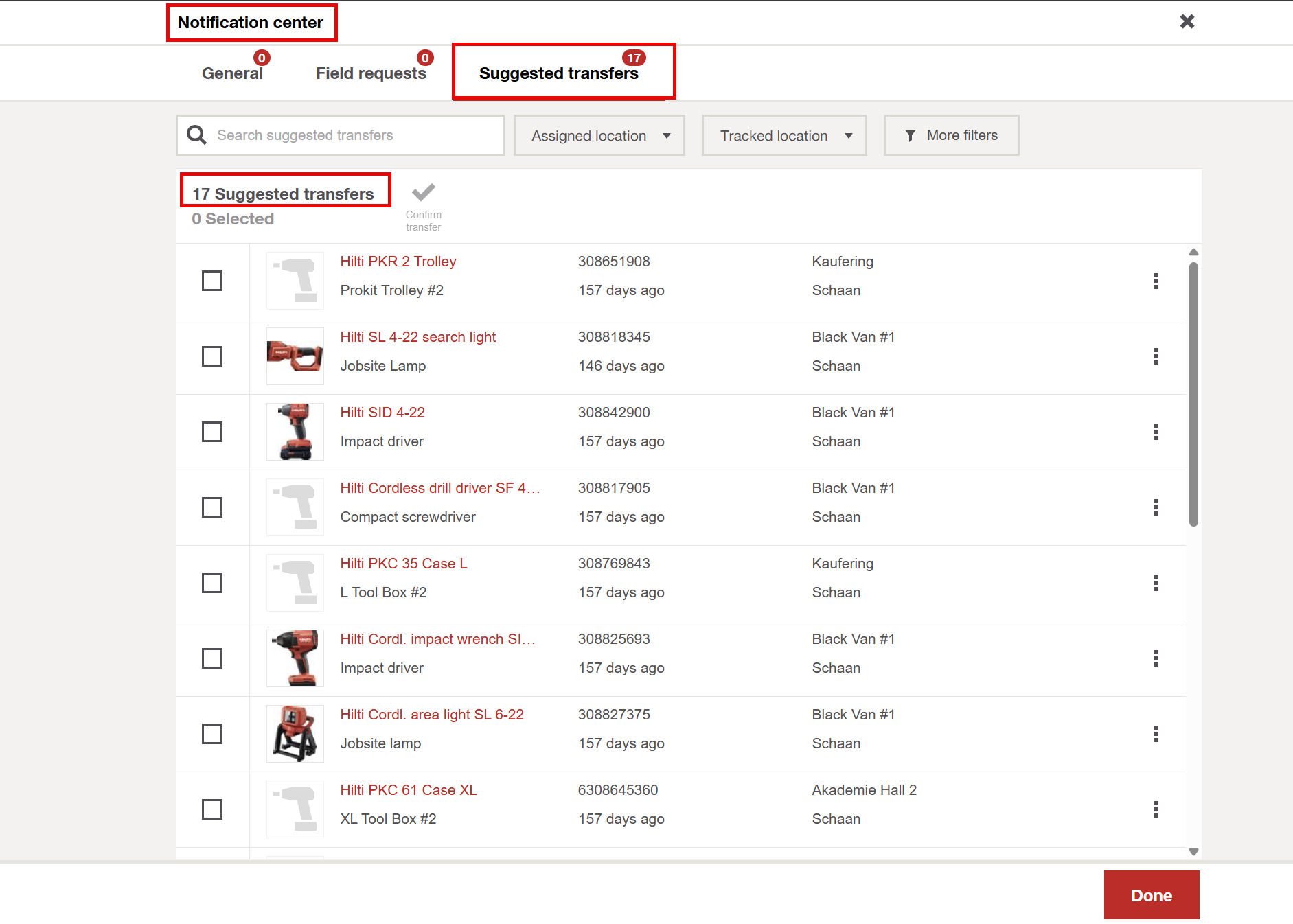Click the Done button
Viewport: 1293px width, 924px height.
[1152, 895]
